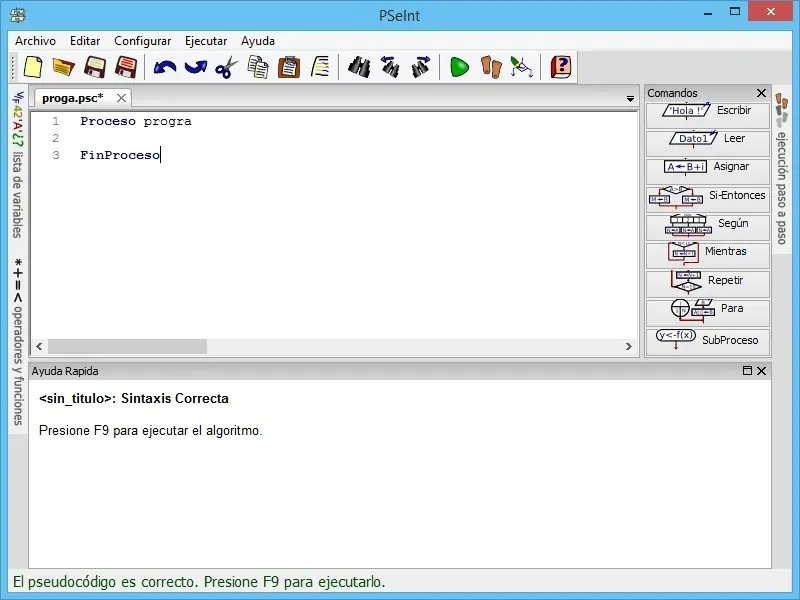Insert a Mientras loop
The height and width of the screenshot is (600, 800).
coord(708,256)
